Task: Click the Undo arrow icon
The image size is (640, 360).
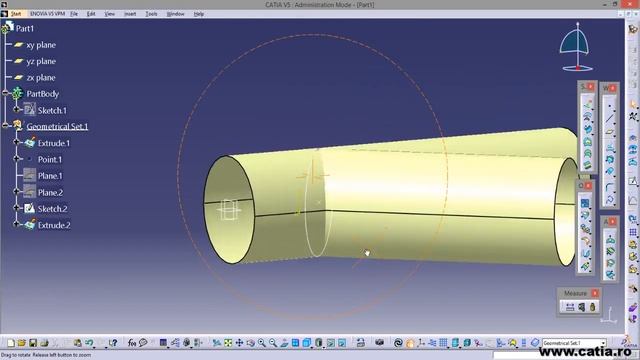Action: (x=89, y=343)
